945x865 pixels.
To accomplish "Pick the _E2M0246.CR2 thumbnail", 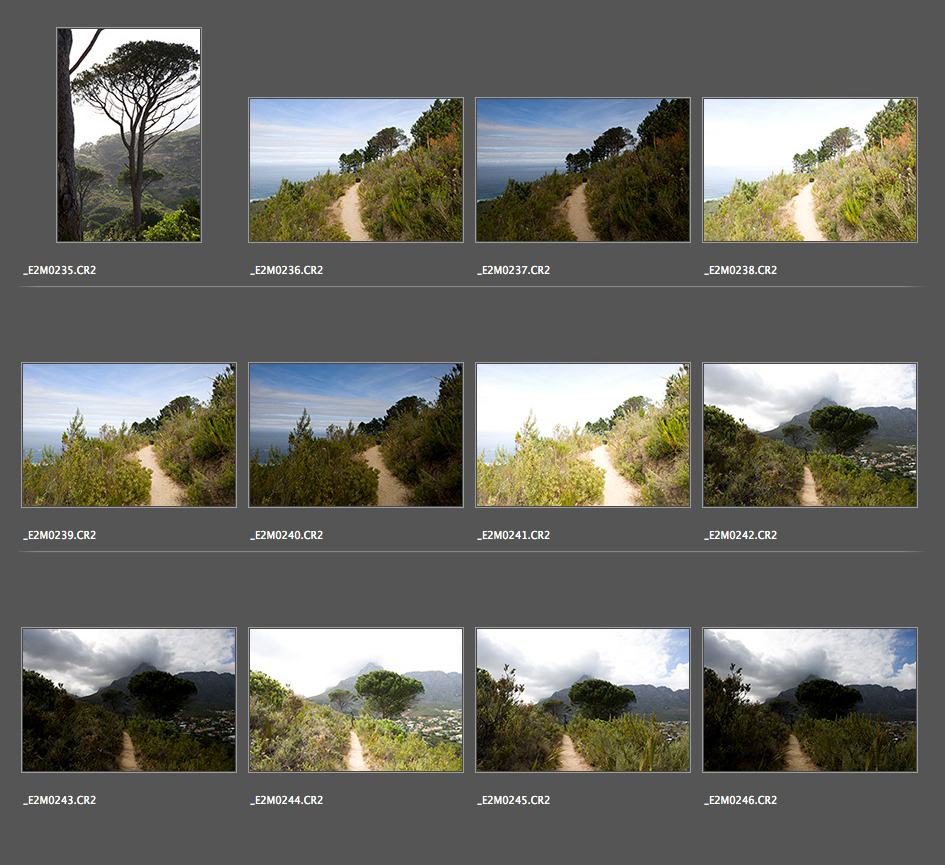I will [x=810, y=700].
